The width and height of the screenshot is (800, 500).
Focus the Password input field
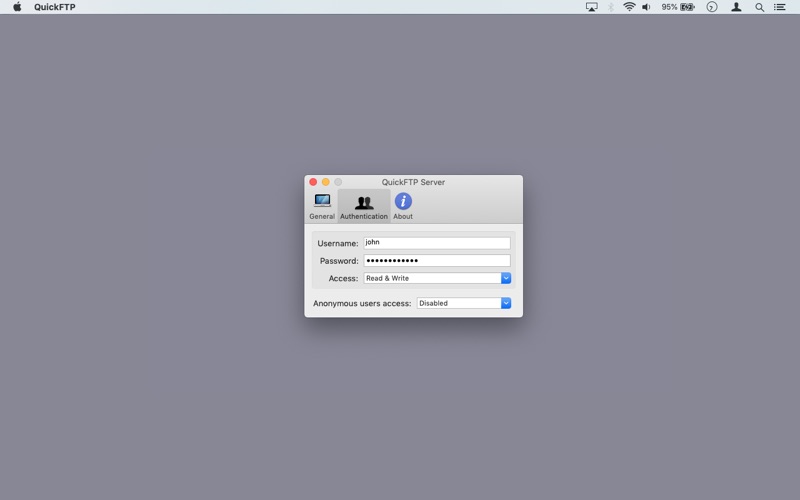coord(437,261)
